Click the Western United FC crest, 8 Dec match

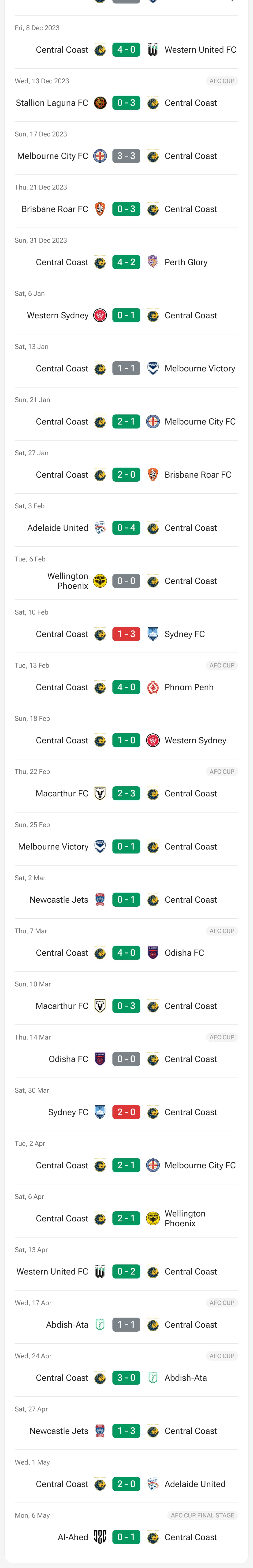coord(153,50)
